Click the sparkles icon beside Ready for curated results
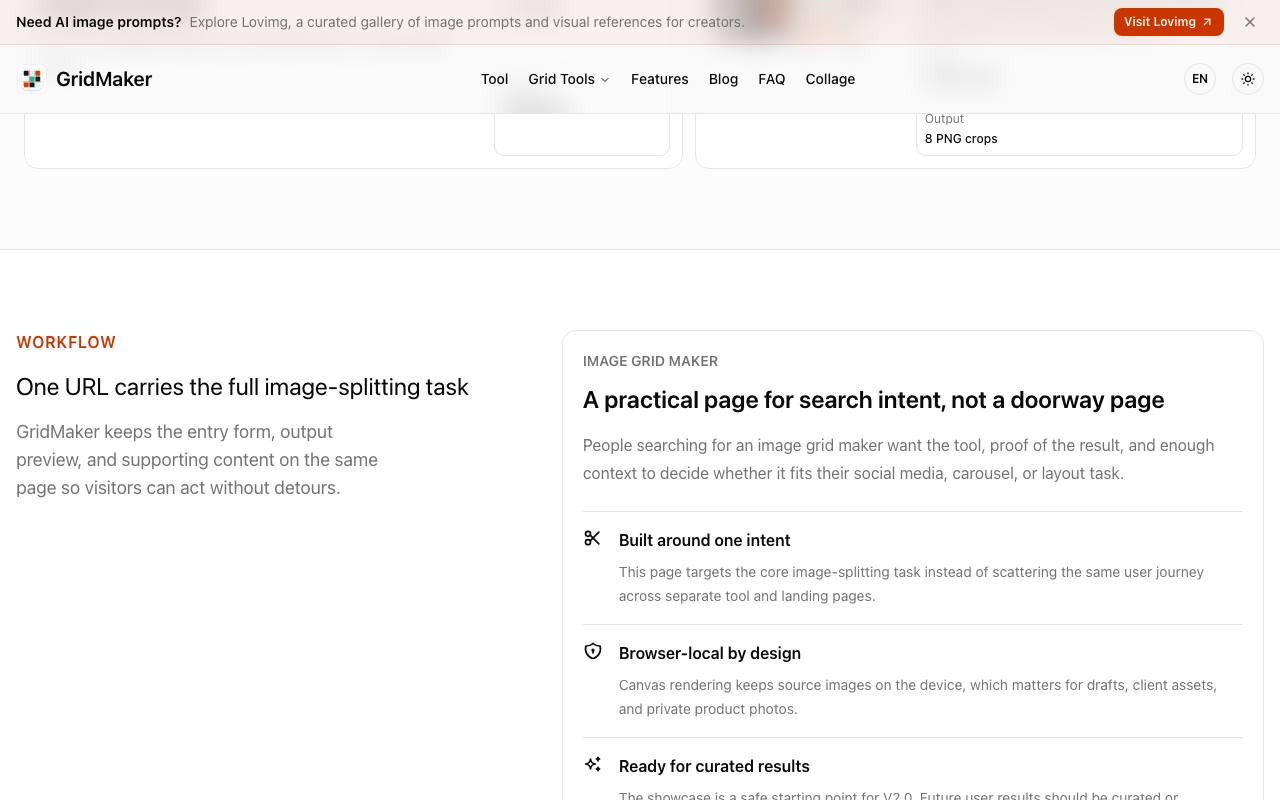The width and height of the screenshot is (1280, 800). (592, 765)
